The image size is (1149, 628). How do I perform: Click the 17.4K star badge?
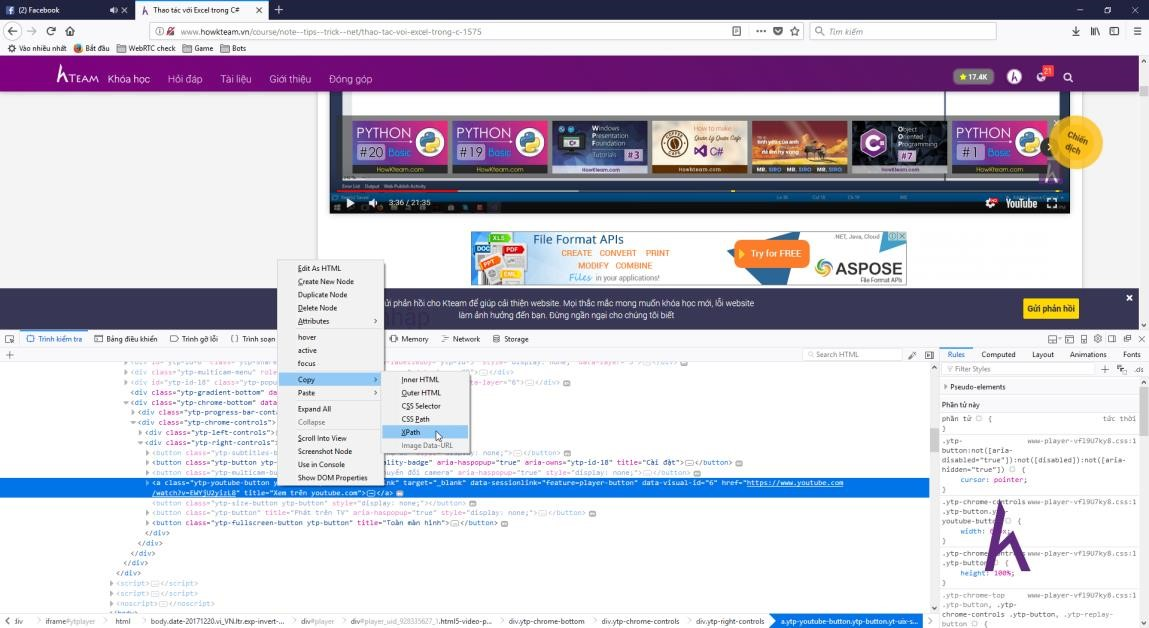click(x=973, y=77)
